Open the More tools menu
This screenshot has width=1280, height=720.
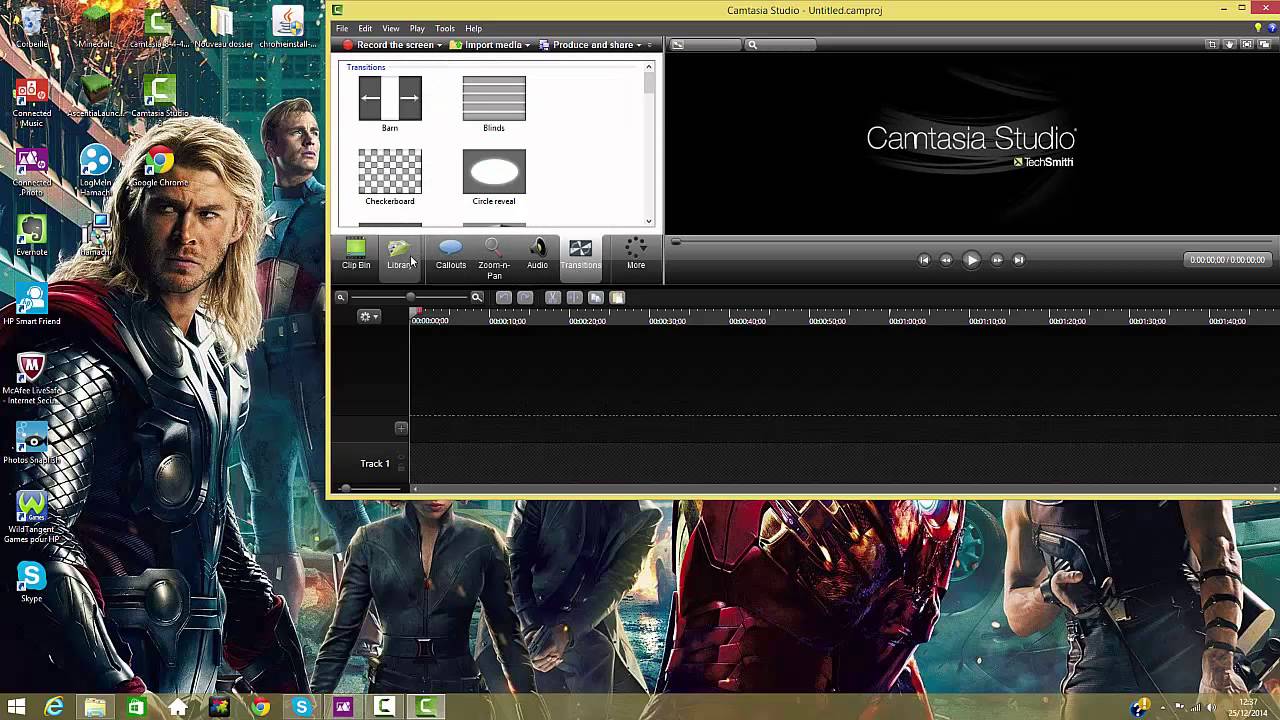(635, 254)
